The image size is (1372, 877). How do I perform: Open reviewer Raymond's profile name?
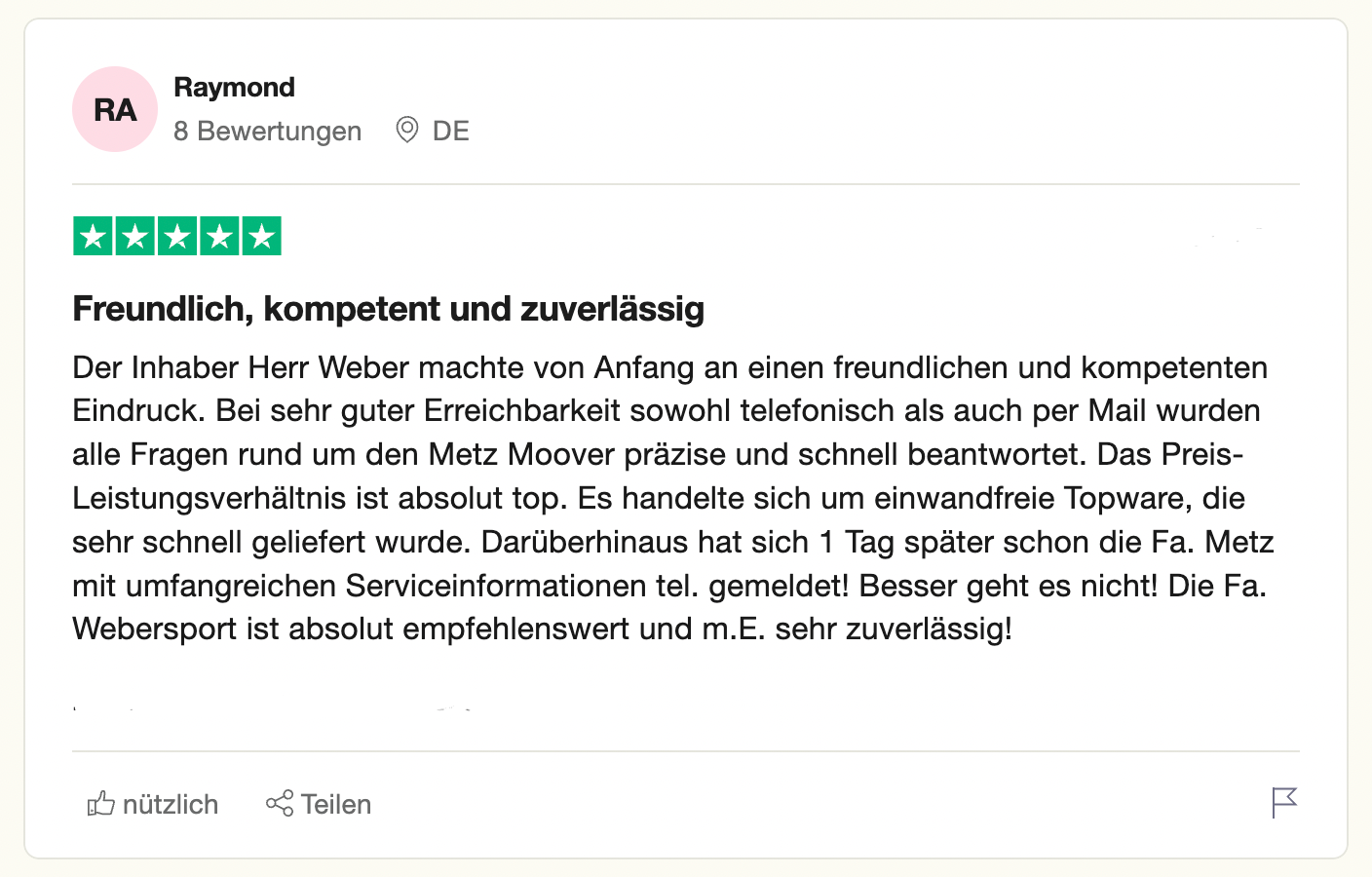[234, 88]
